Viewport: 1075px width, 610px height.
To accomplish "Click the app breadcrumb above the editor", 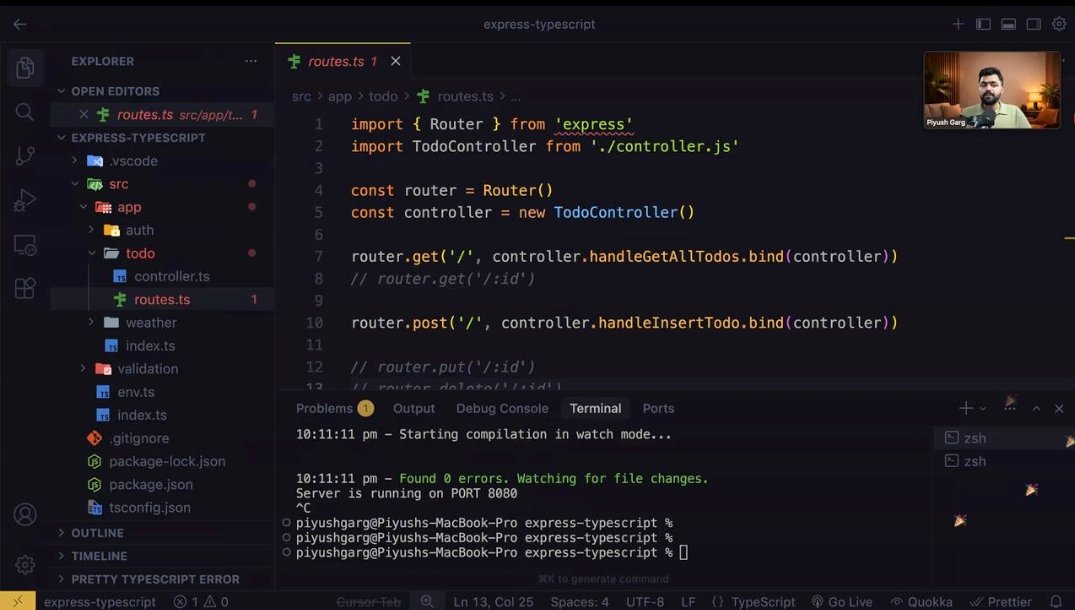I will (x=340, y=96).
